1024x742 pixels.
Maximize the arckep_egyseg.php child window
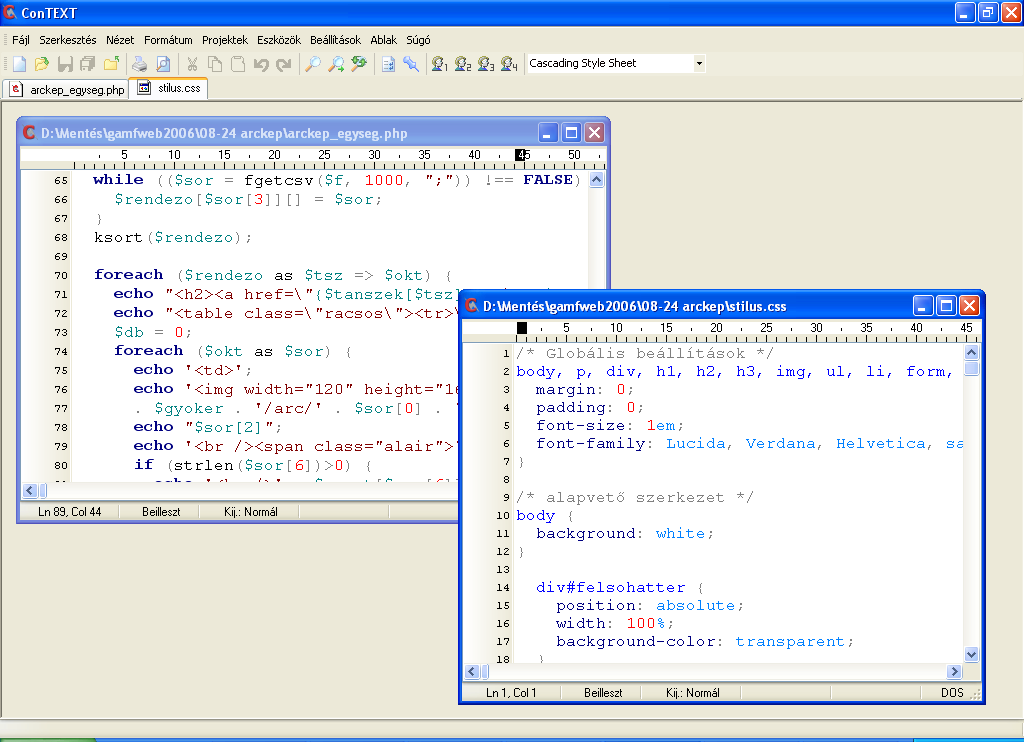[x=571, y=133]
